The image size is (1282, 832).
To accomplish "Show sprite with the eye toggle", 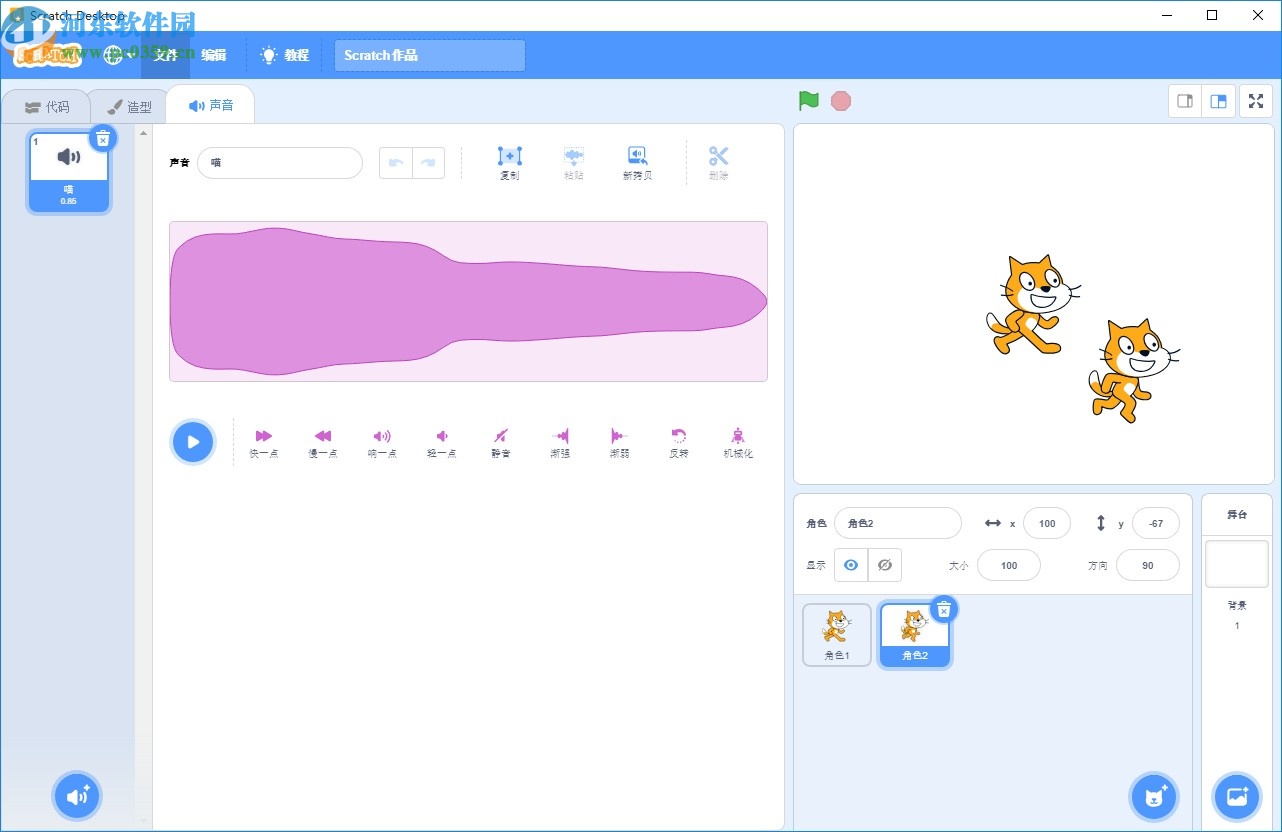I will [x=851, y=565].
